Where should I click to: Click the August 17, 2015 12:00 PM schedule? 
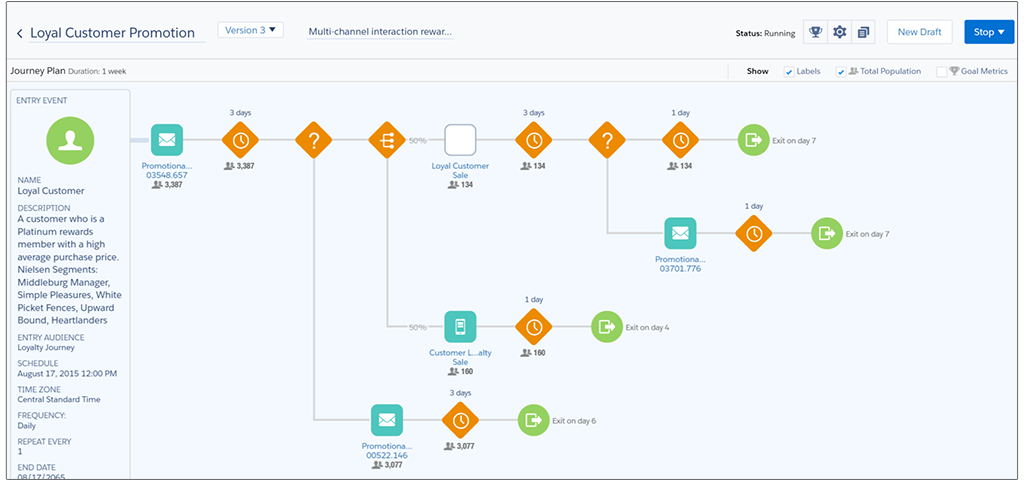coord(67,374)
